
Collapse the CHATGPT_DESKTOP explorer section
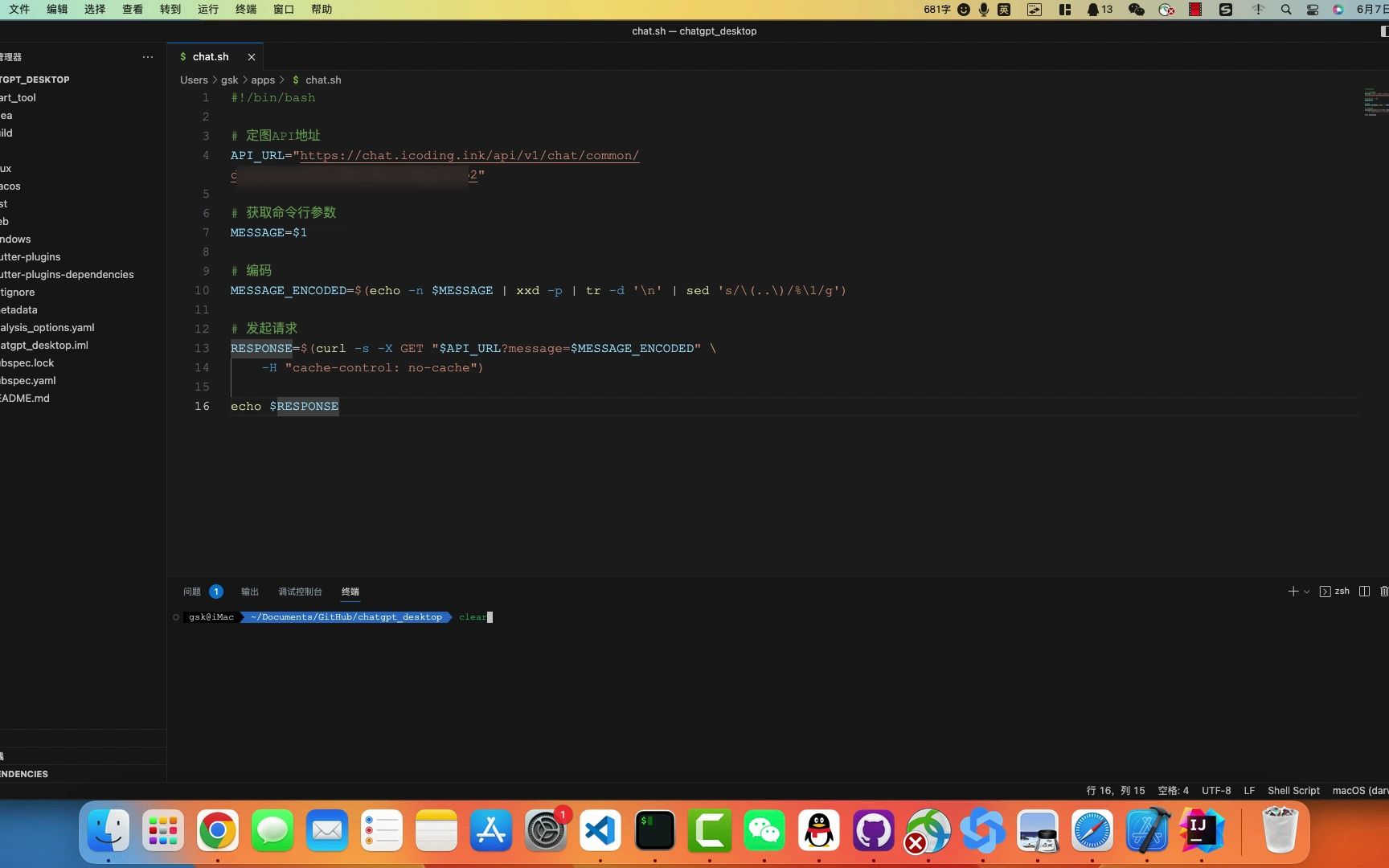[x=35, y=80]
